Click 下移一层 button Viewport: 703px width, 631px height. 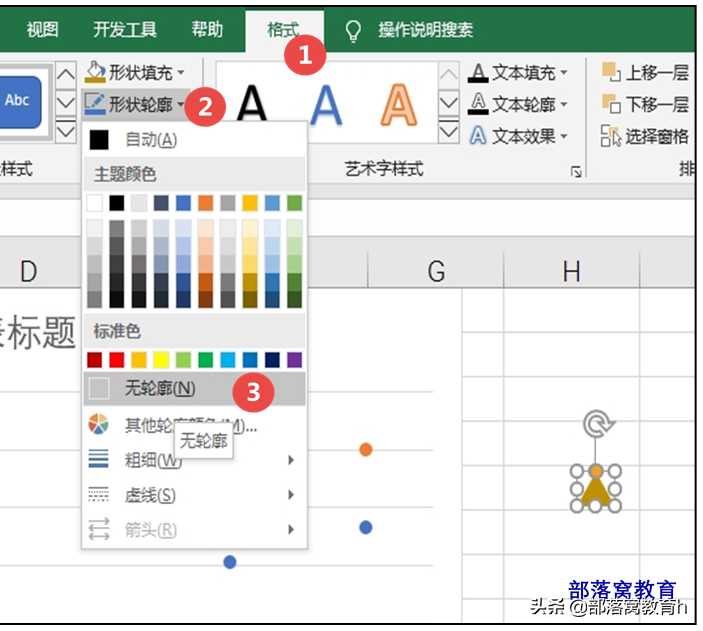pyautogui.click(x=645, y=104)
